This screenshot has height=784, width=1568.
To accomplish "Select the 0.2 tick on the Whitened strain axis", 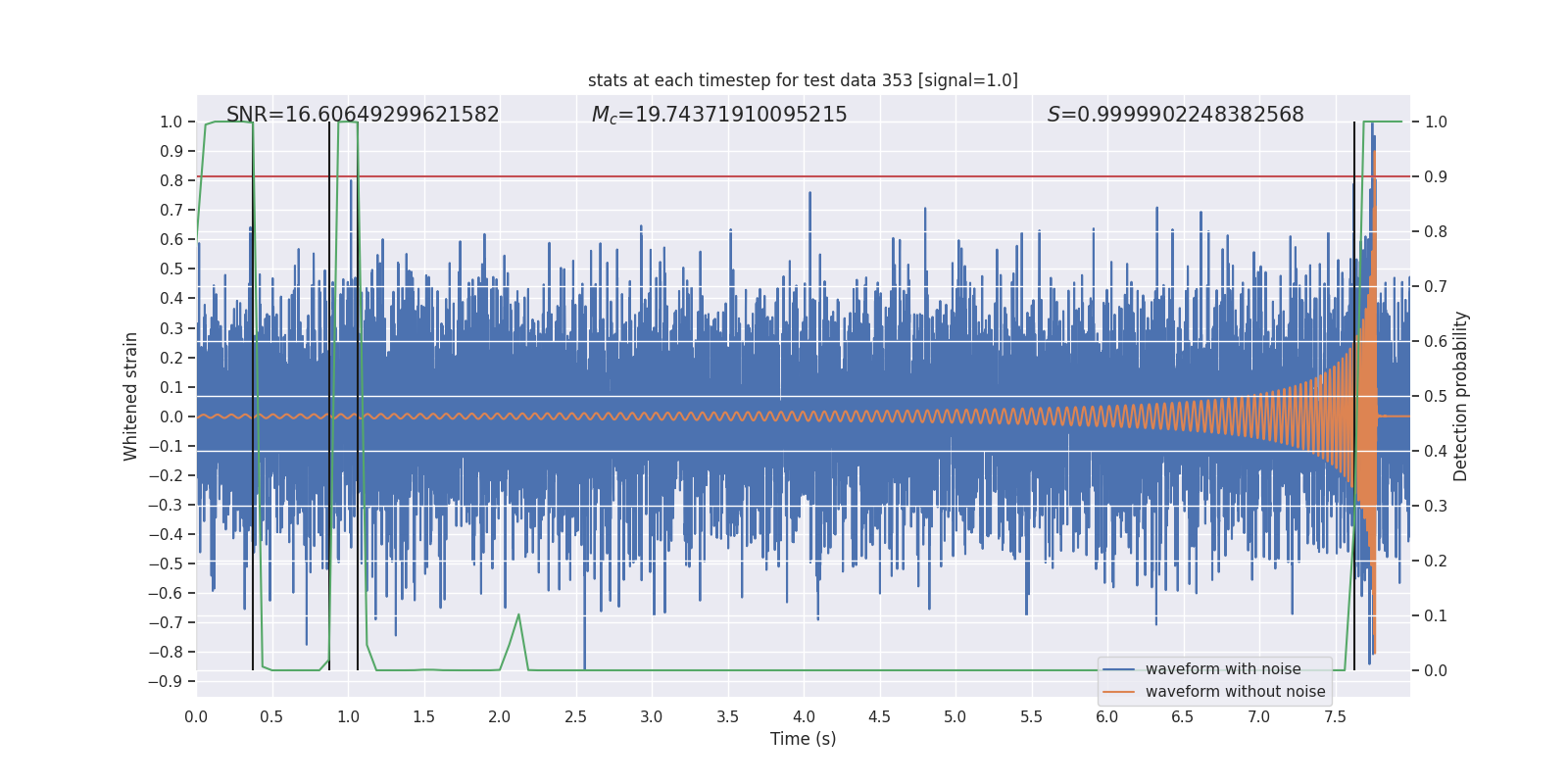I will 171,358.
